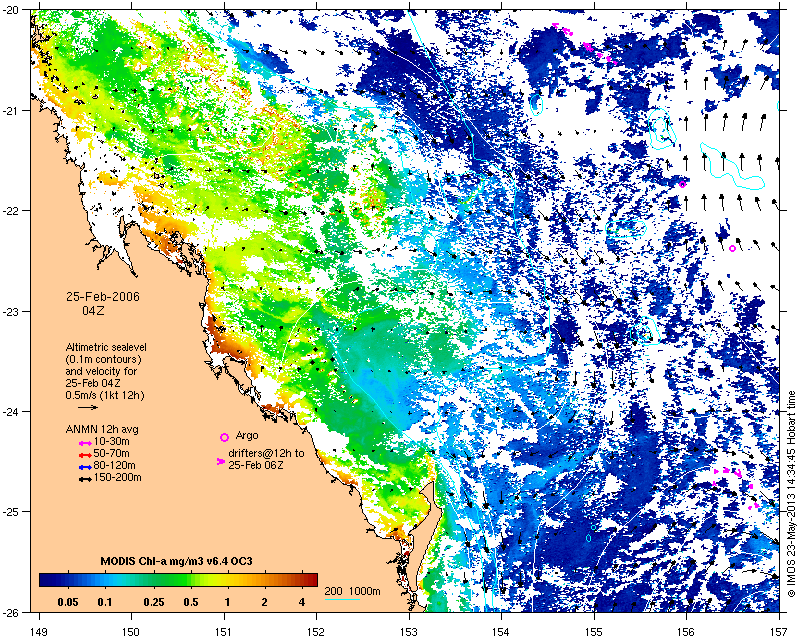The height and width of the screenshot is (640, 800).
Task: Click the longitude axis label 157
Action: (780, 631)
